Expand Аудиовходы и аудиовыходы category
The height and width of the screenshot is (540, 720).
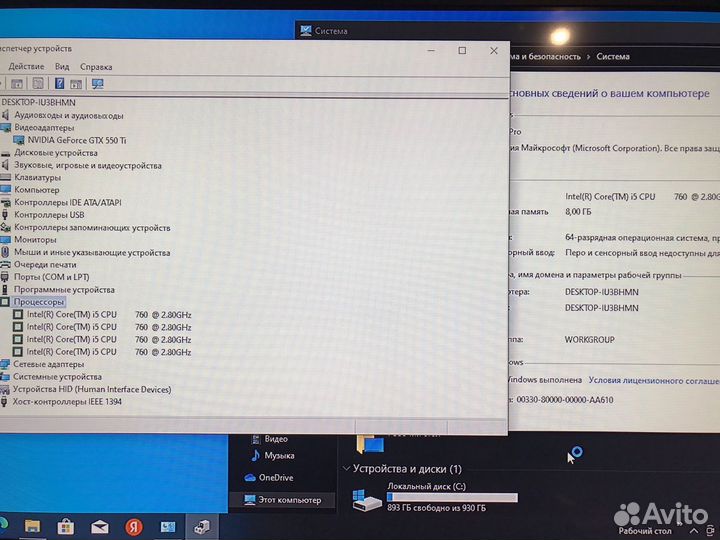pos(68,115)
